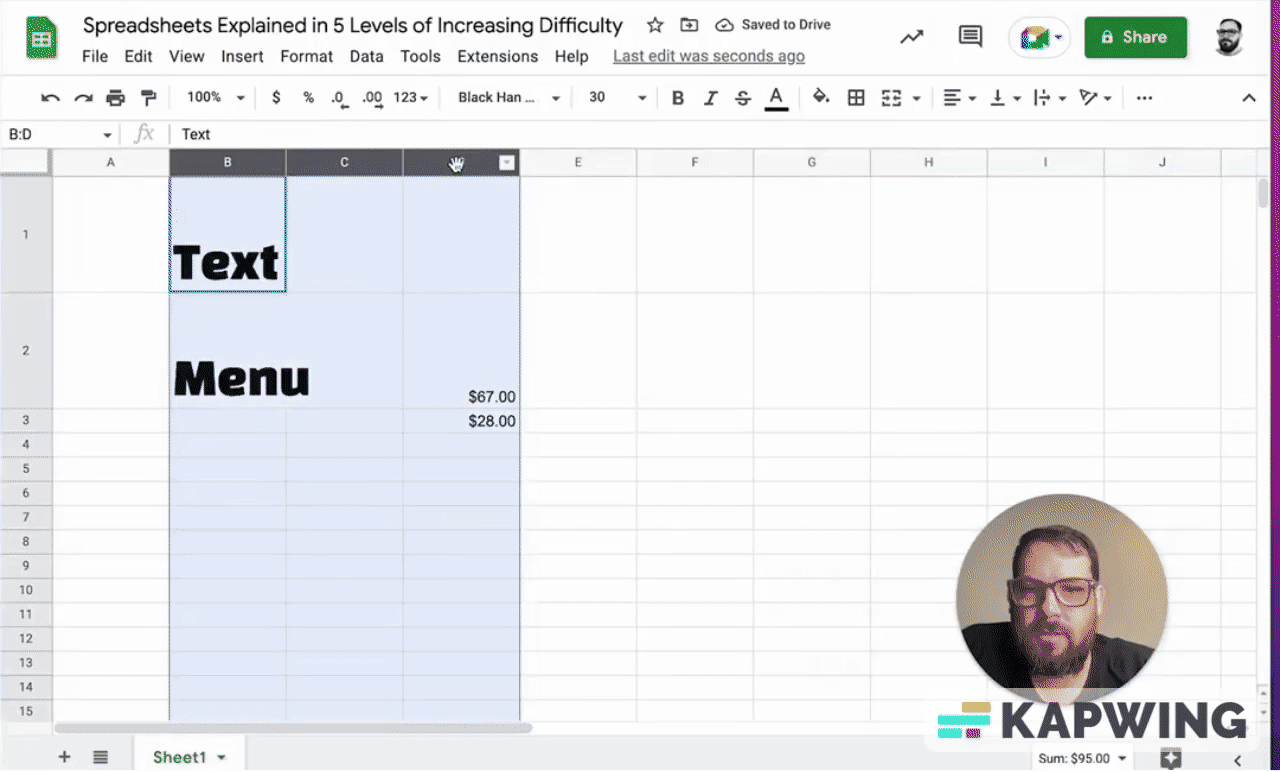
Task: Add a new sheet with plus icon
Action: tap(64, 757)
